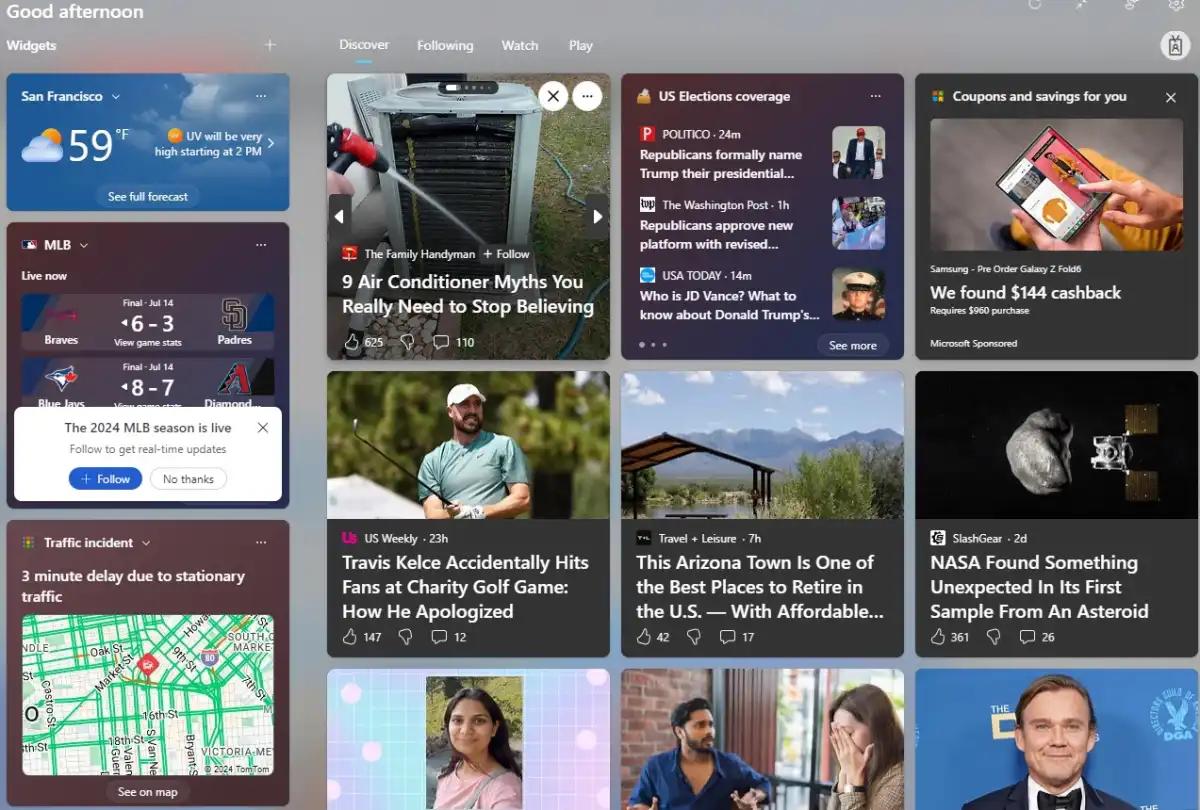
Task: Like the Air Conditioner Myths article
Action: [x=351, y=342]
